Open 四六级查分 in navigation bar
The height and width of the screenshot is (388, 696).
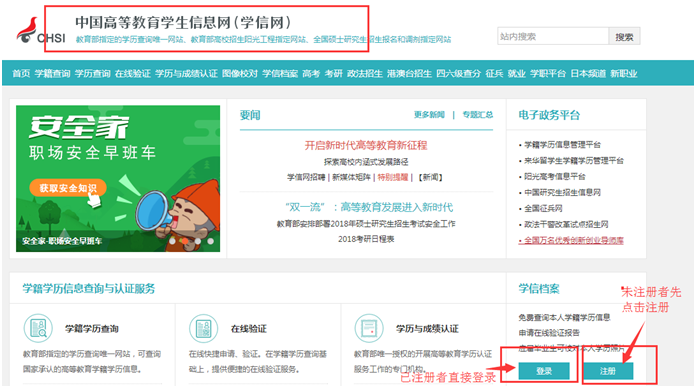click(x=459, y=73)
